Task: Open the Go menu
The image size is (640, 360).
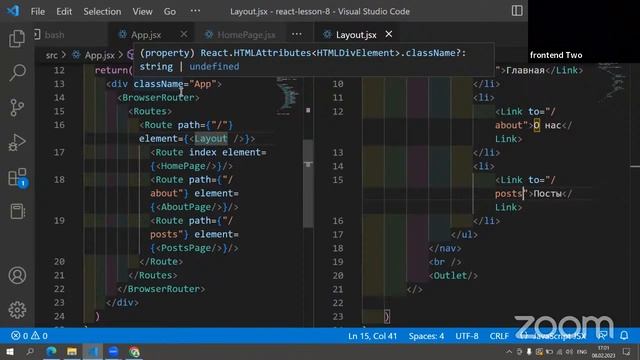Action: pyautogui.click(x=170, y=11)
